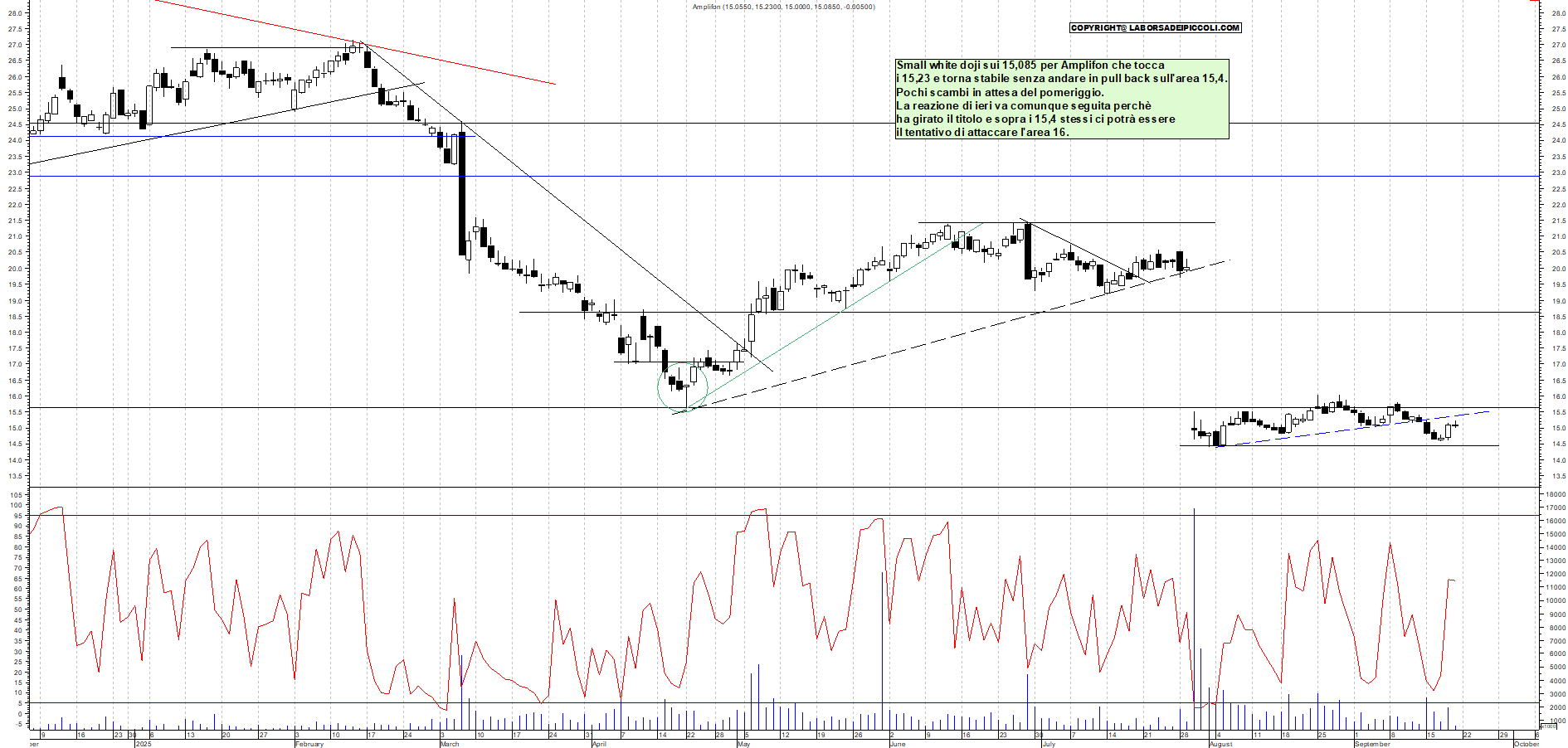The height and width of the screenshot is (748, 1568).
Task: Click 'Pochi scambi in attesa del pomeriggio.'
Action: 1000,92
